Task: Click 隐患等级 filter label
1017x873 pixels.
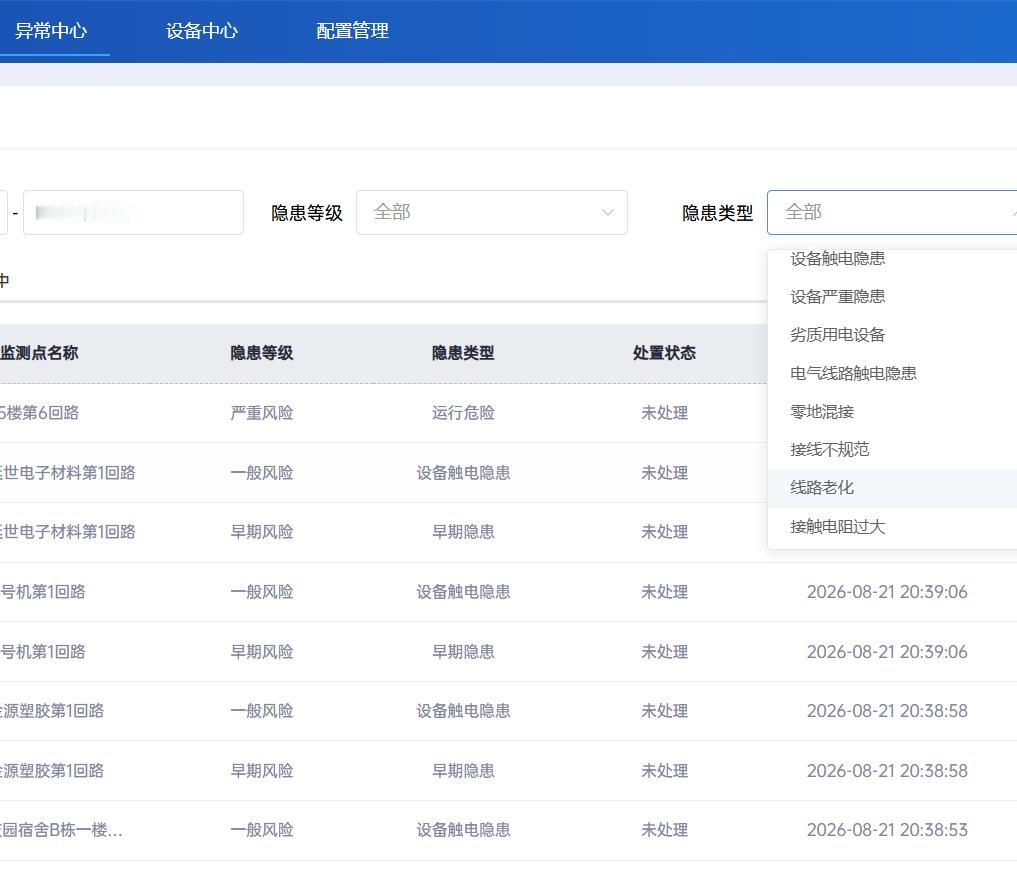Action: pyautogui.click(x=306, y=213)
